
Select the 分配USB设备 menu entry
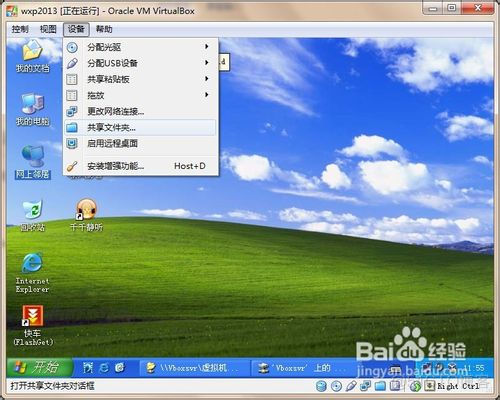pyautogui.click(x=140, y=63)
